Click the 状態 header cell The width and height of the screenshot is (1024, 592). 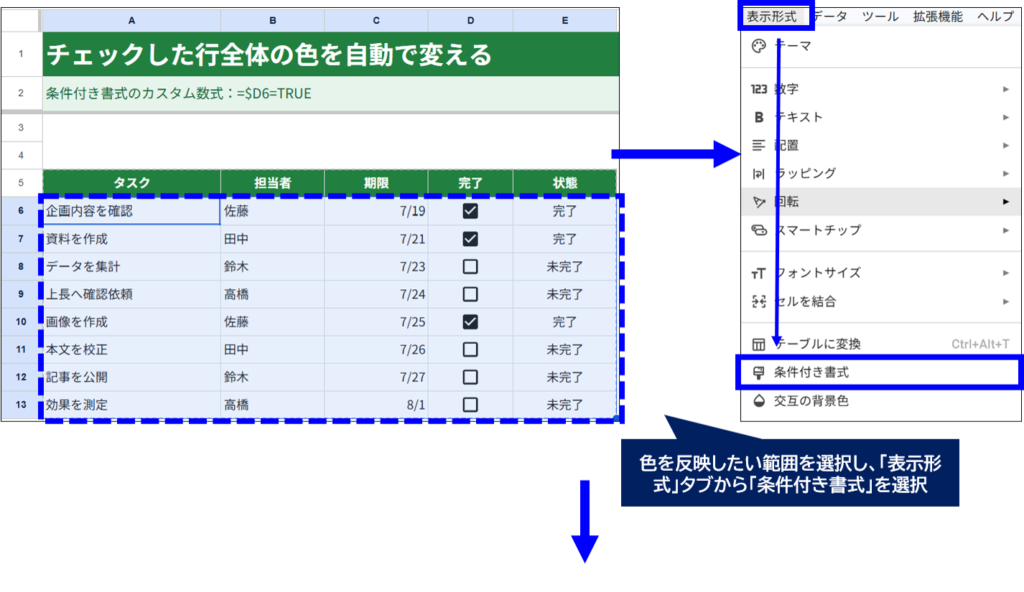coord(565,183)
